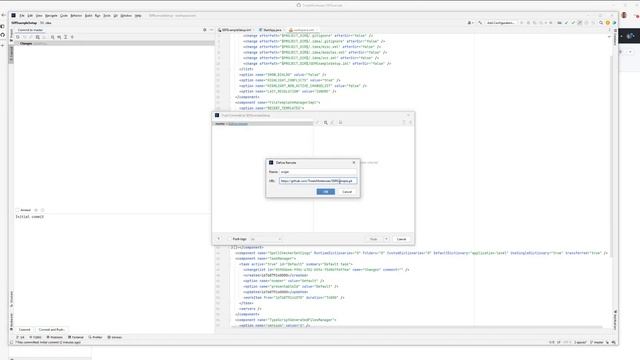Image resolution: width=640 pixels, height=360 pixels.
Task: Hide the Commit tool window
Action: pyautogui.click(x=211, y=30)
